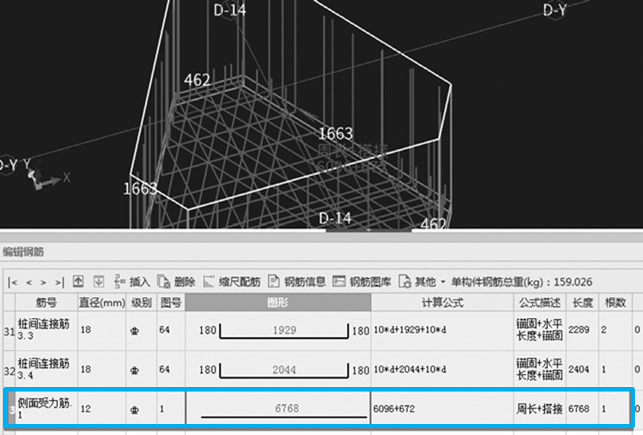This screenshot has height=435, width=643.
Task: Click the 其他 toolbar button
Action: coord(417,282)
